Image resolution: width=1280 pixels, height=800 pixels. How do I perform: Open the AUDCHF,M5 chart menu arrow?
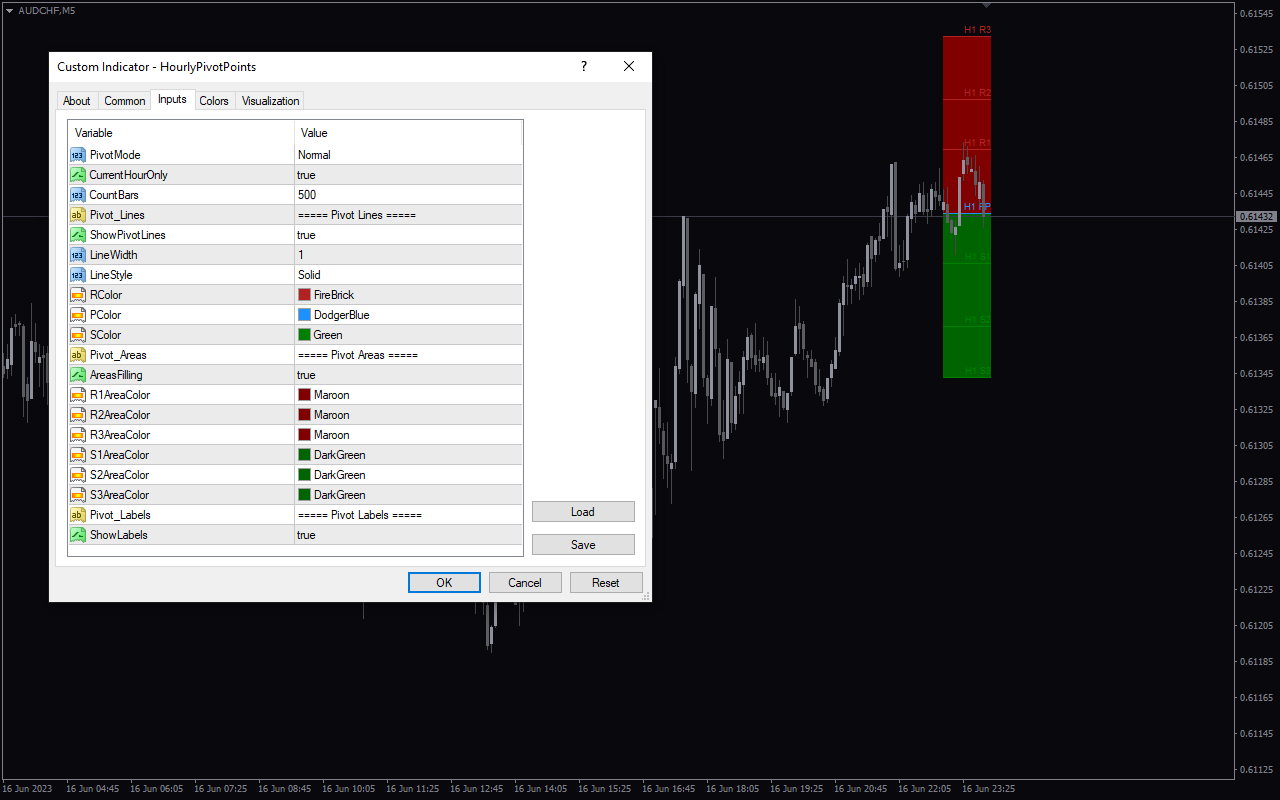tap(9, 10)
